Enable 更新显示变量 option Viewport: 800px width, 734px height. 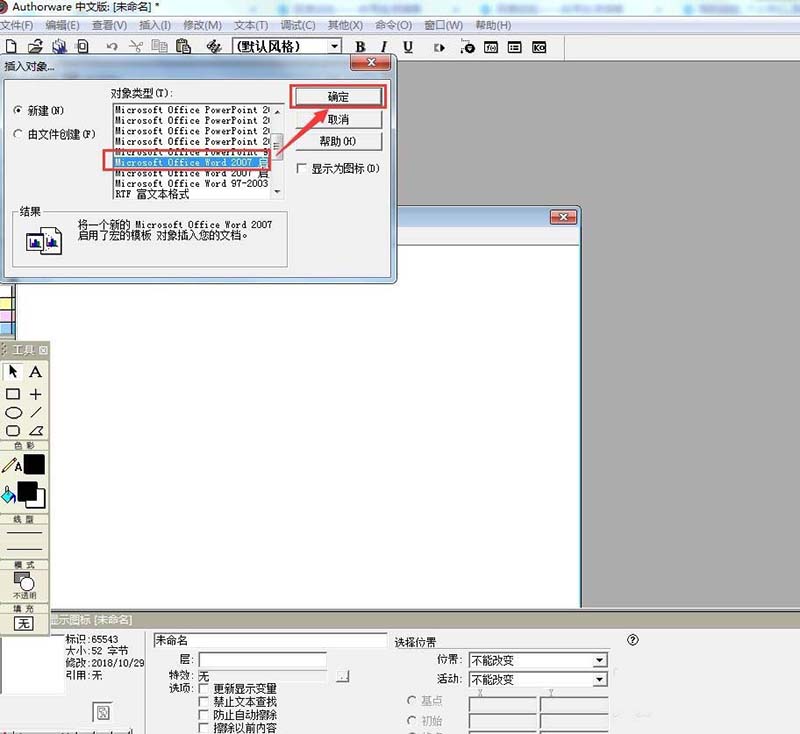(x=204, y=689)
